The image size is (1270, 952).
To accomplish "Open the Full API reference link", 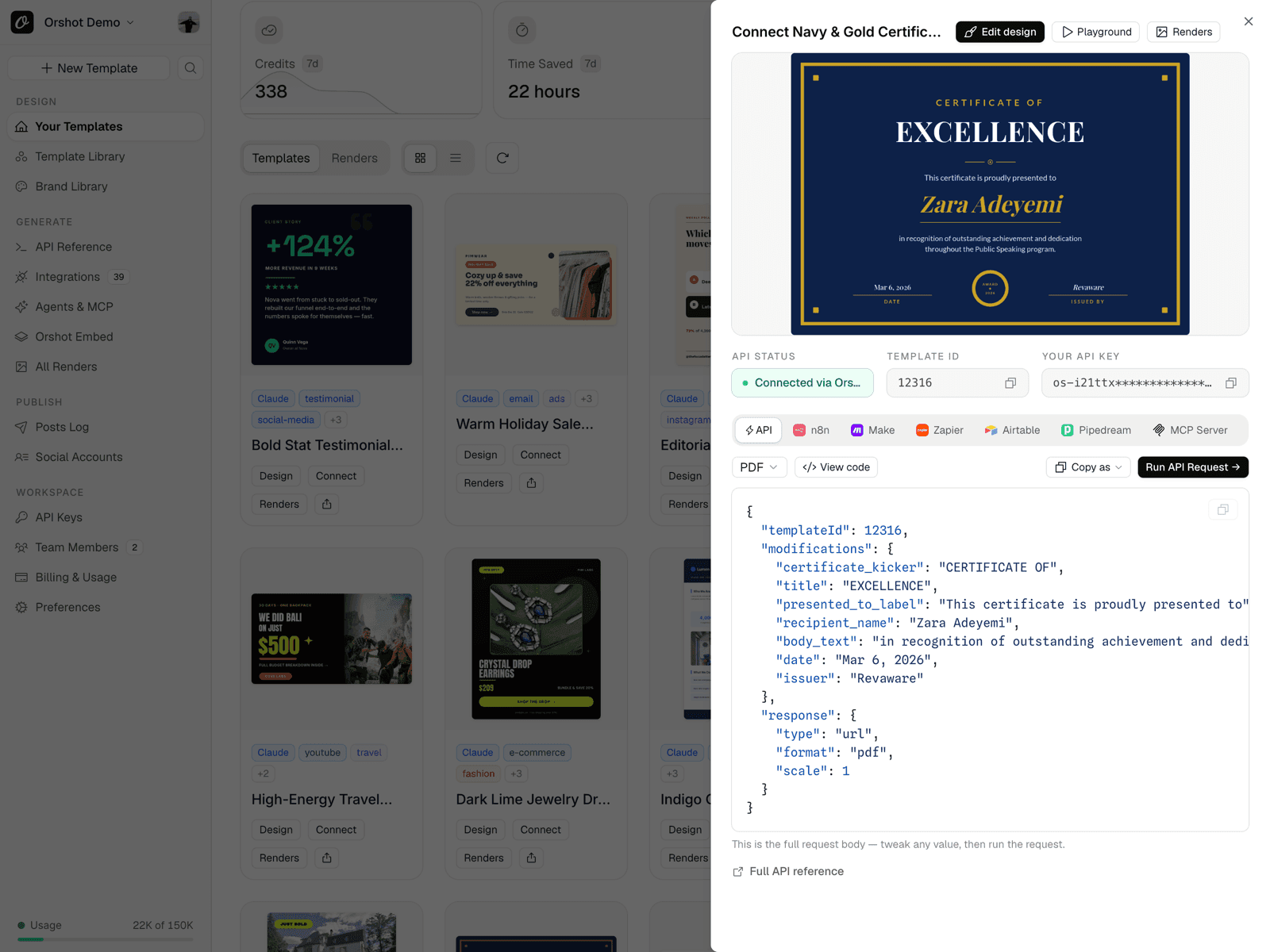I will pyautogui.click(x=788, y=871).
